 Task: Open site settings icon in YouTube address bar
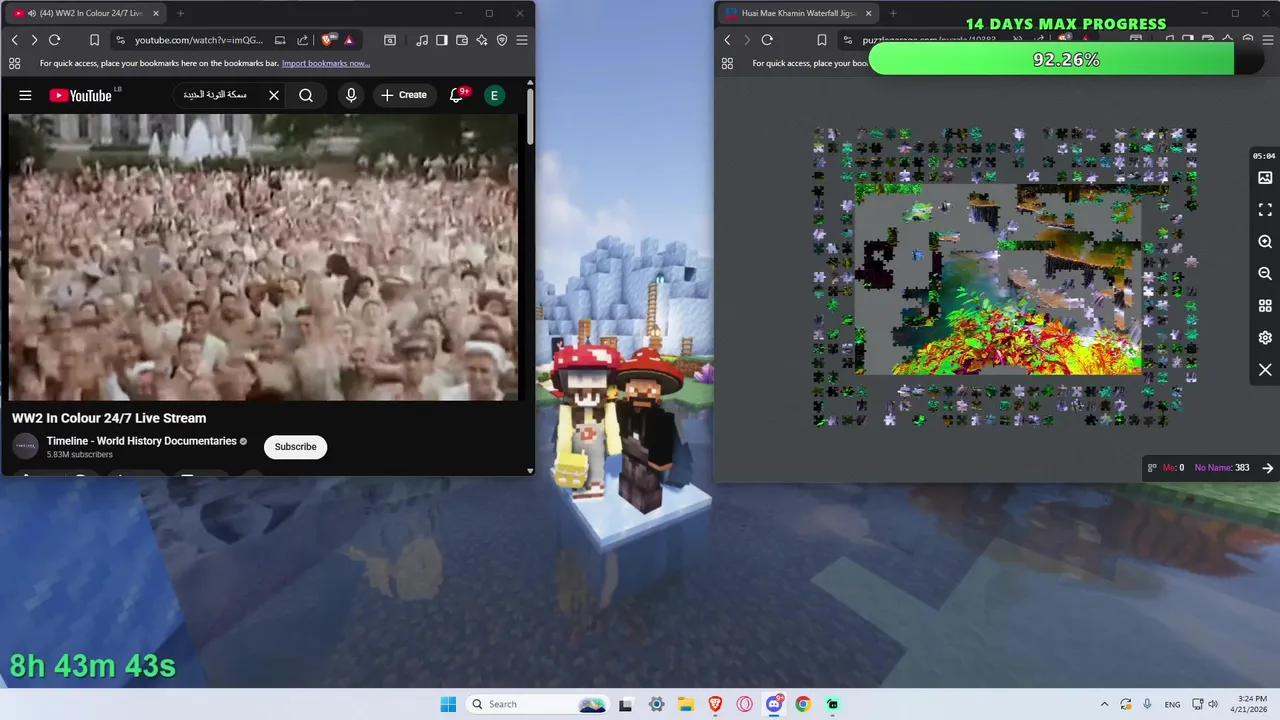point(120,40)
